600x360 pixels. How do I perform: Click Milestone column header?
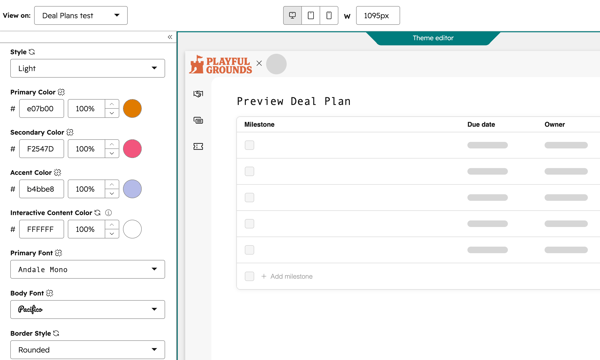click(x=259, y=124)
